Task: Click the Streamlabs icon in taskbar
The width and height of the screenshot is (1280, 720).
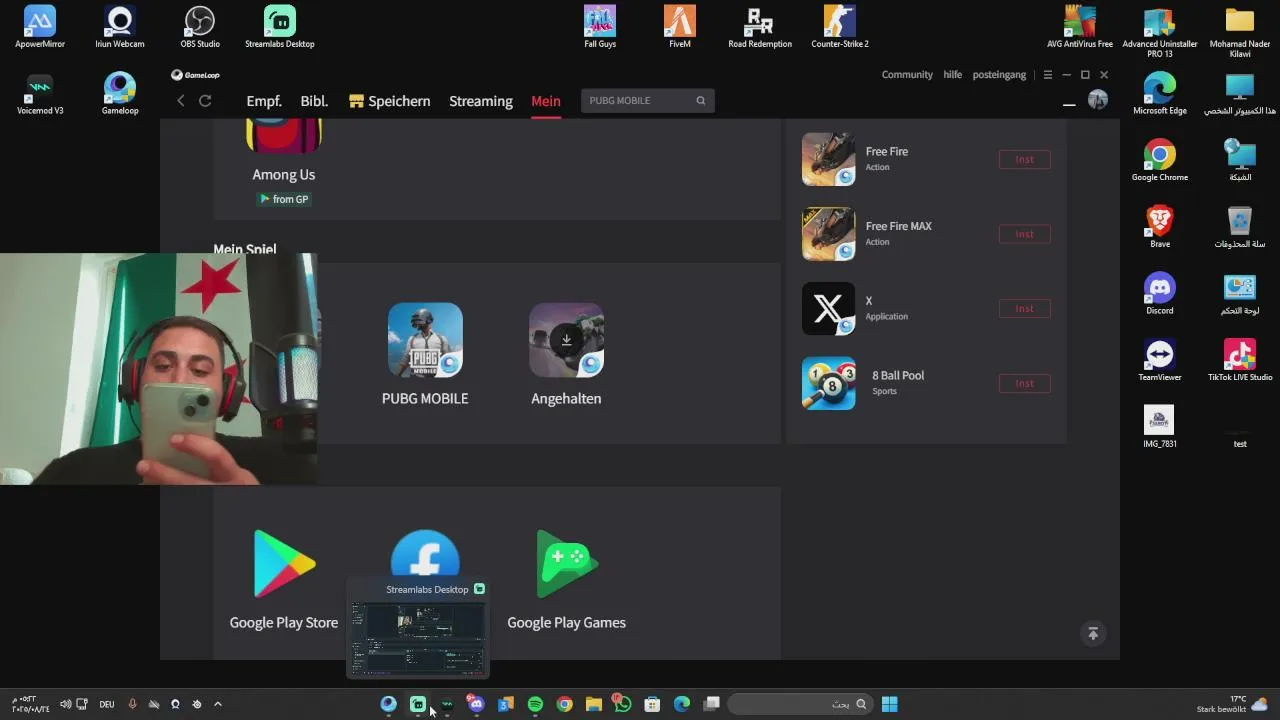Action: tap(418, 704)
